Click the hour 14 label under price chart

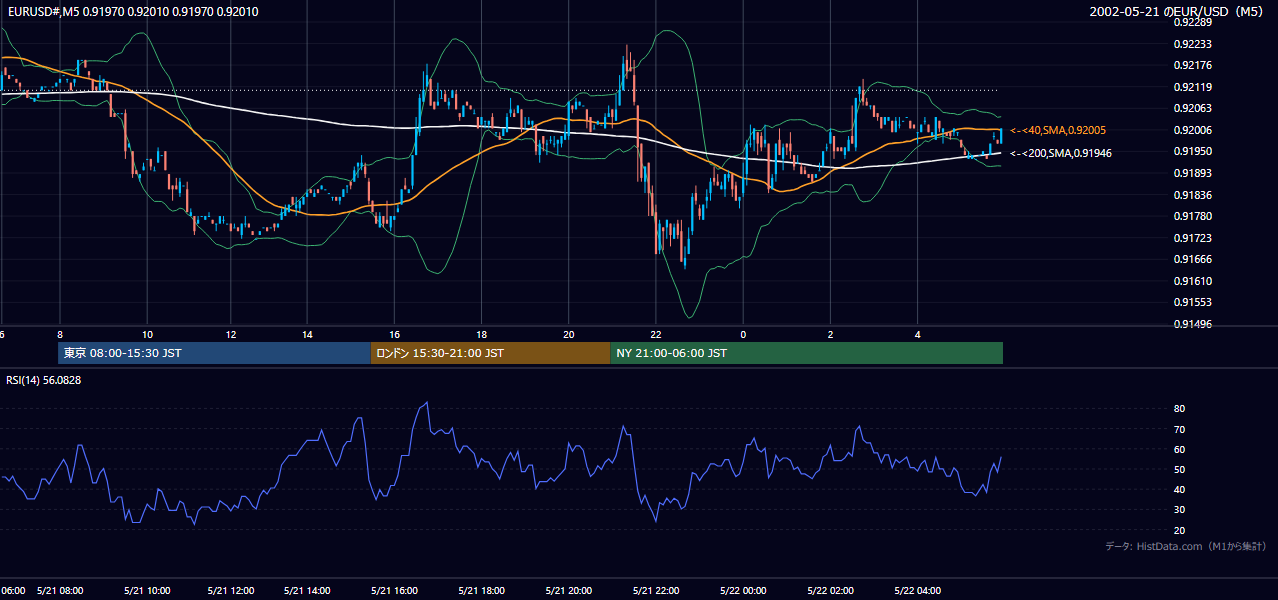[x=307, y=334]
